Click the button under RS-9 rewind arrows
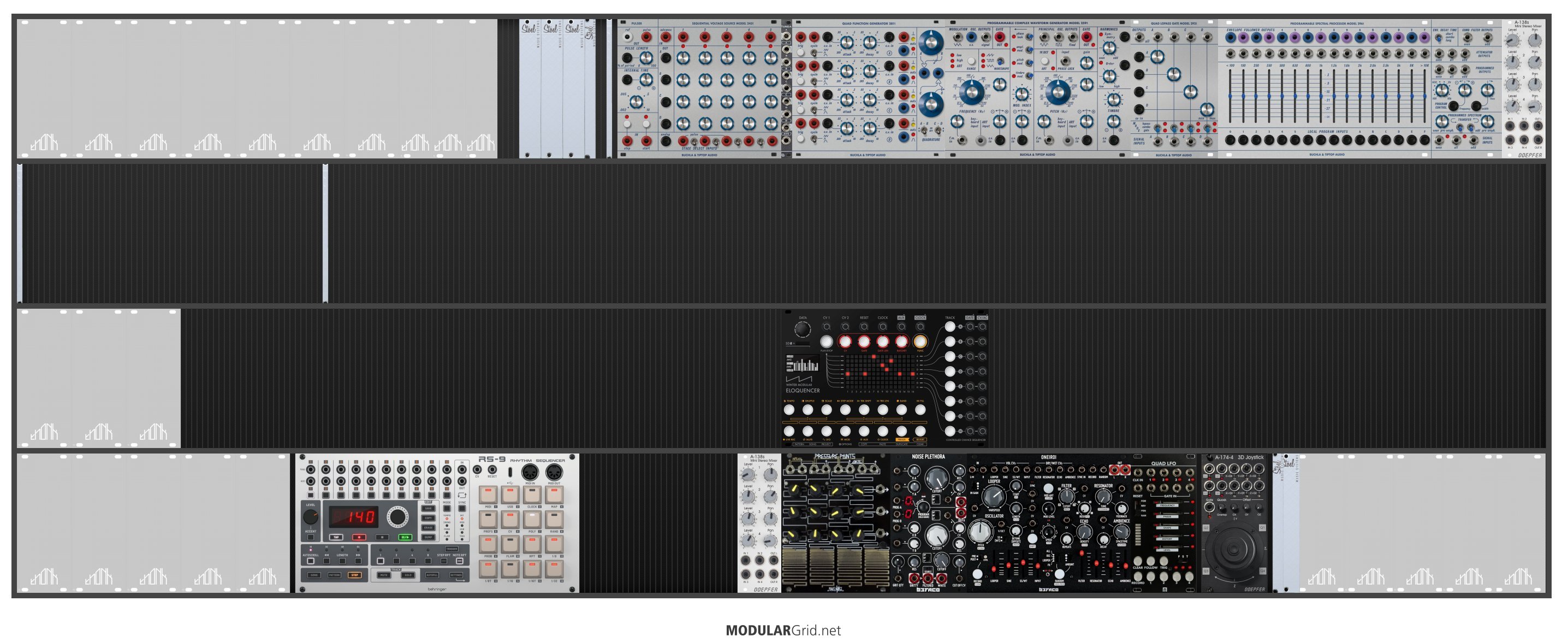The image size is (1568, 642). click(327, 561)
